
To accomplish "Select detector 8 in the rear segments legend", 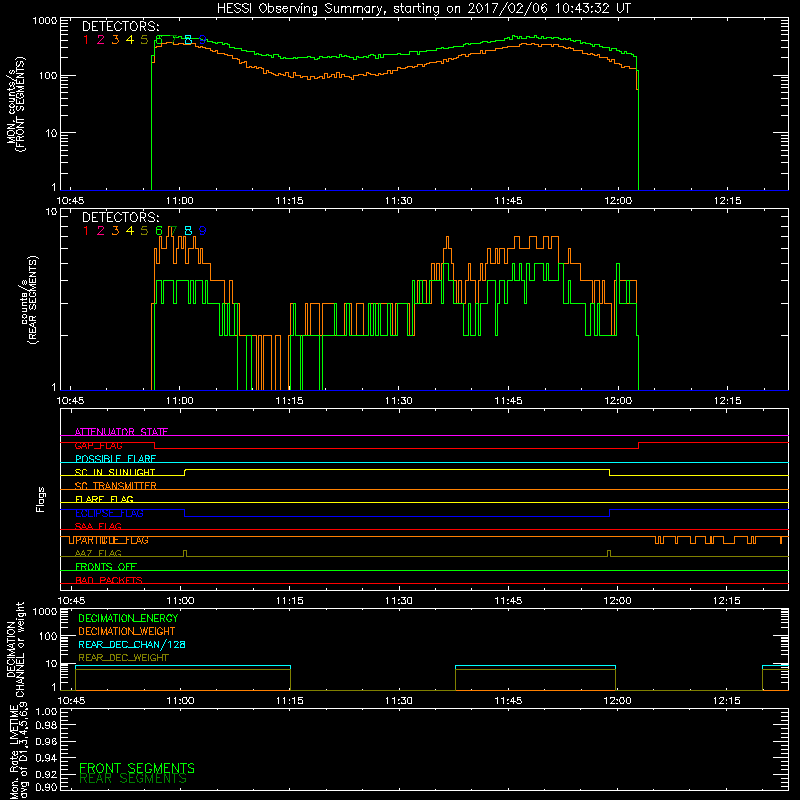I will coord(188,231).
